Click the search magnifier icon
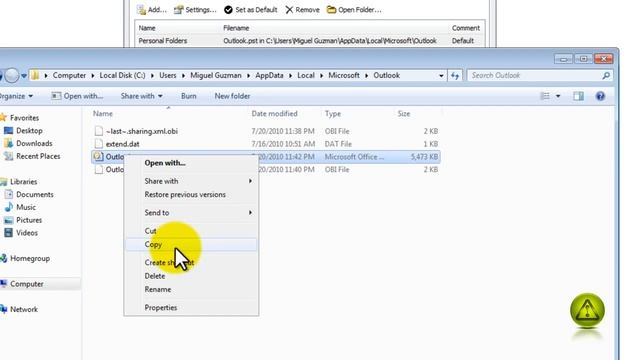Viewport: 640px width, 360px height. 606,76
